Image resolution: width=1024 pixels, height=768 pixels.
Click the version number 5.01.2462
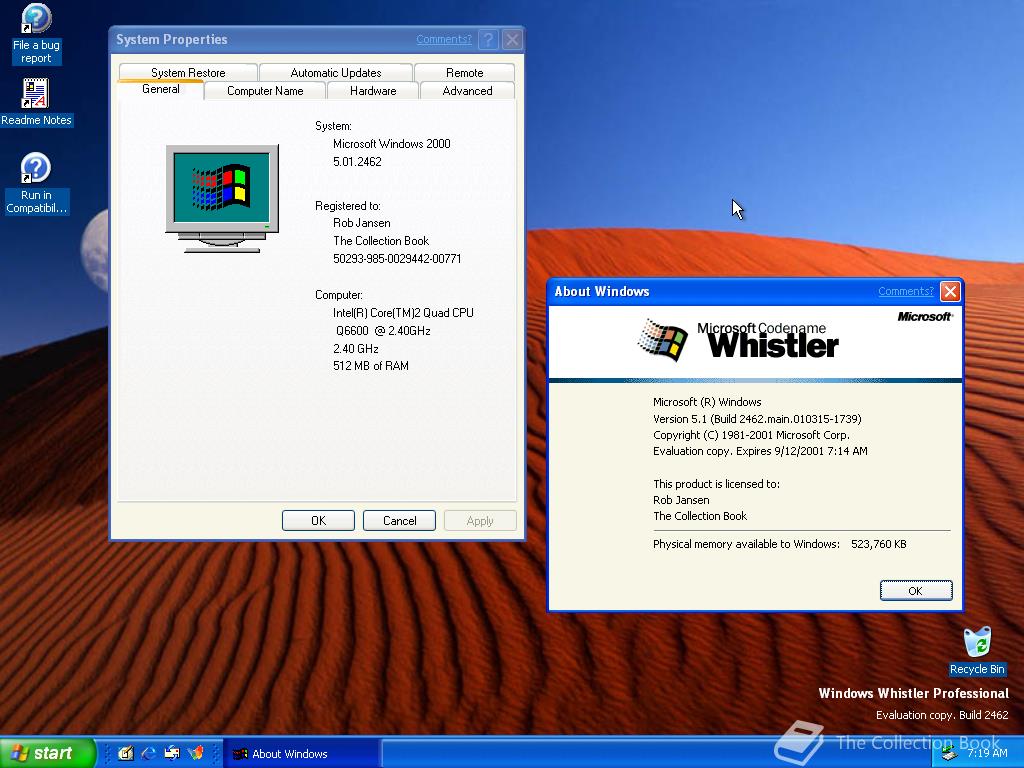pyautogui.click(x=357, y=161)
